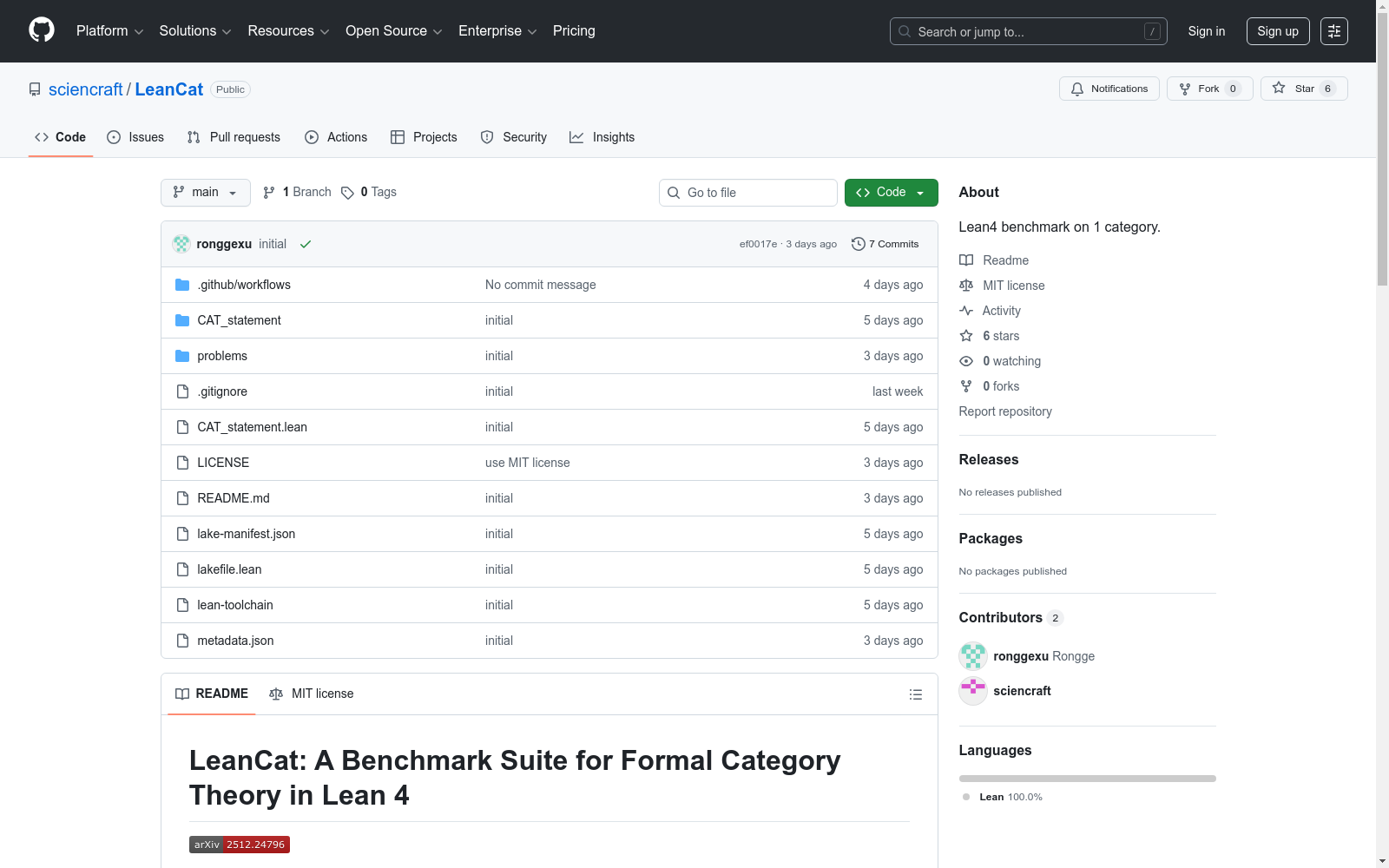
Task: Open the .github/workflows folder icon
Action: pyautogui.click(x=182, y=285)
